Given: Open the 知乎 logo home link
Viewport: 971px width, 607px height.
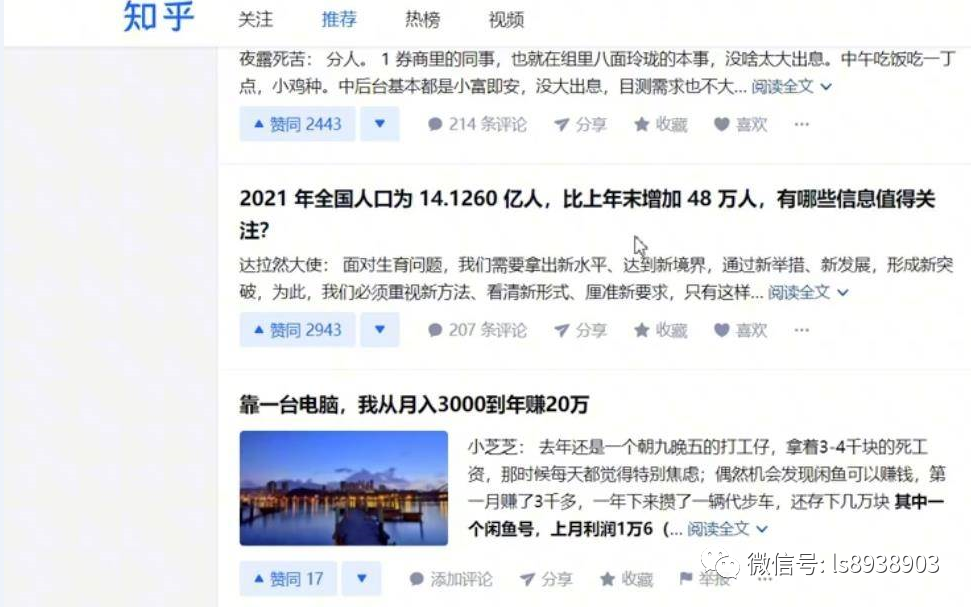Looking at the screenshot, I should coord(159,16).
